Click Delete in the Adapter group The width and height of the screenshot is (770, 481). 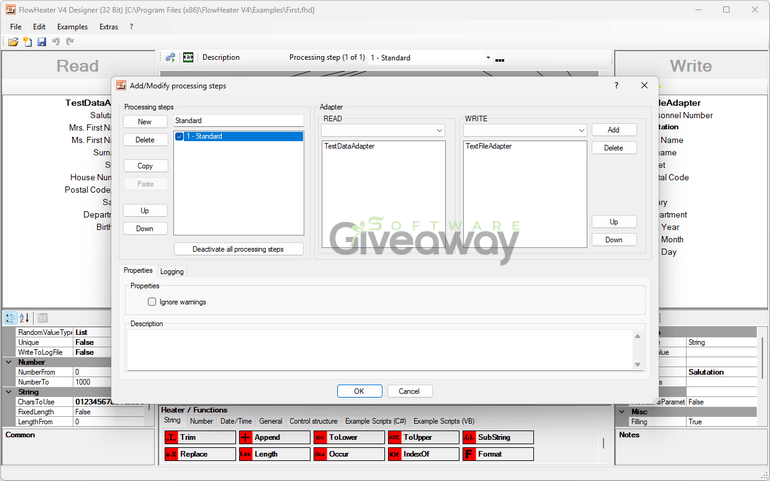[x=614, y=148]
